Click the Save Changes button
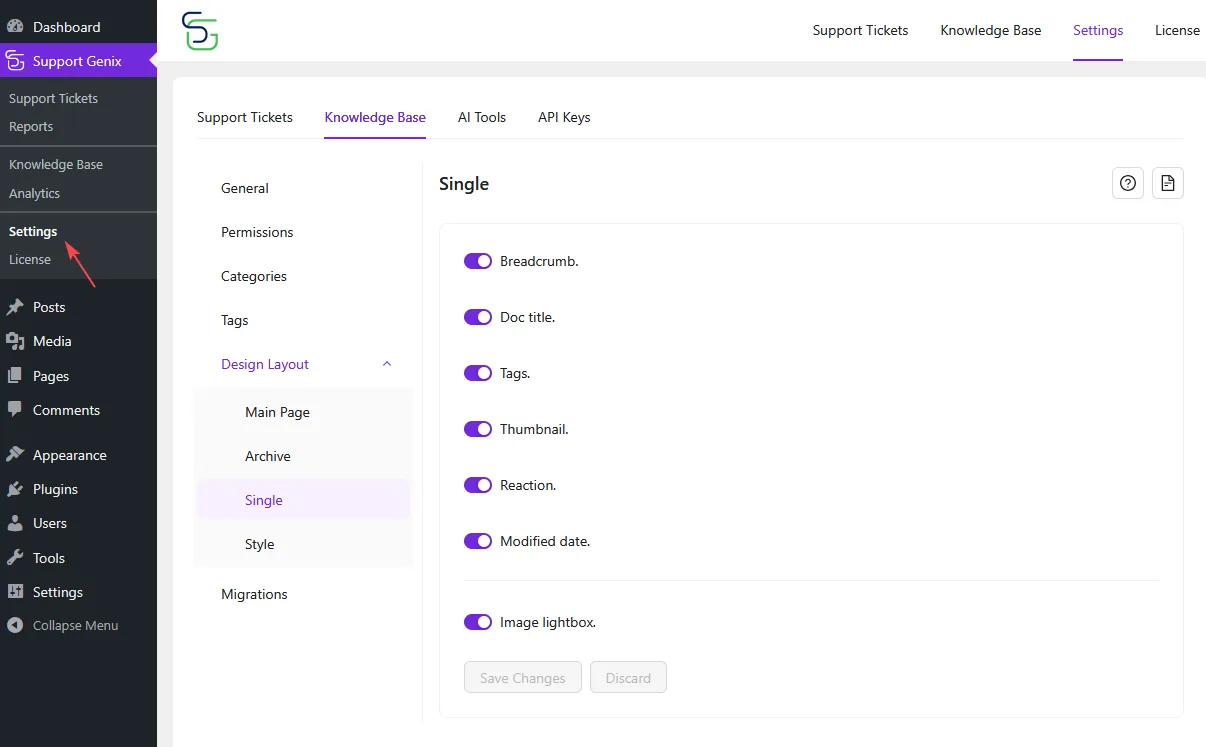The height and width of the screenshot is (747, 1206). 522,677
